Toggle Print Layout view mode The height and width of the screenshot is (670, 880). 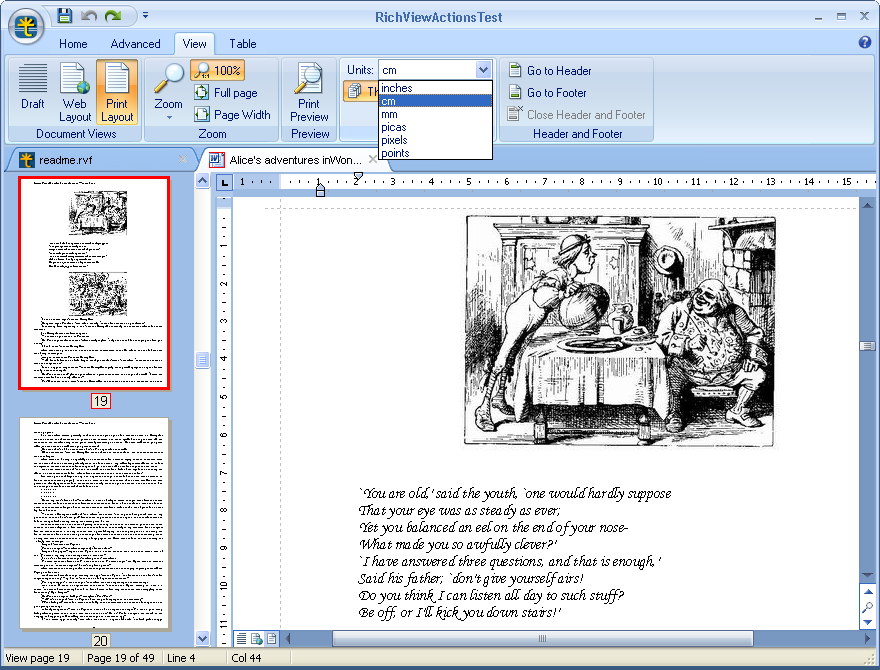click(117, 88)
